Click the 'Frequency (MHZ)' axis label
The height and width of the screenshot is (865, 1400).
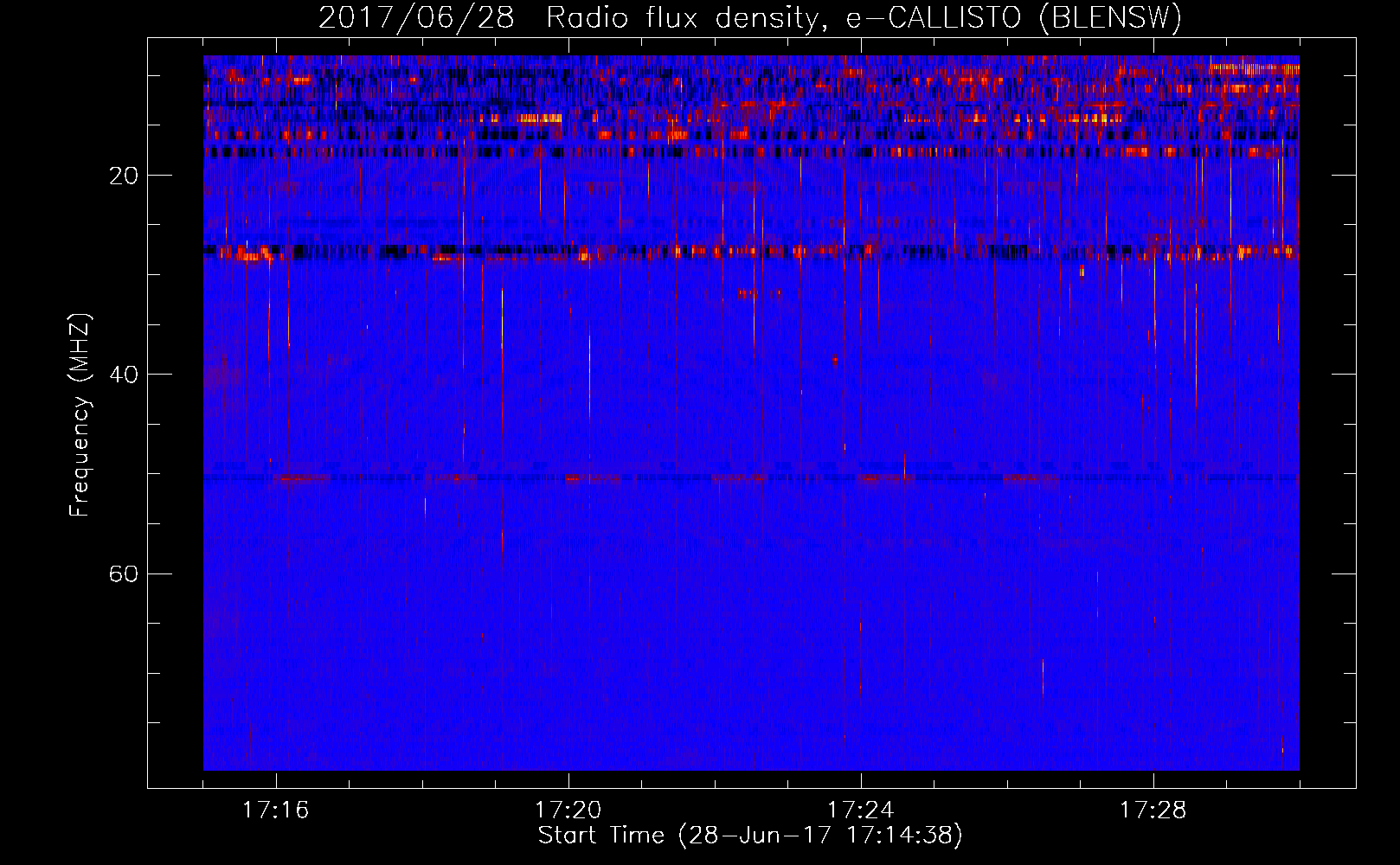(80, 415)
